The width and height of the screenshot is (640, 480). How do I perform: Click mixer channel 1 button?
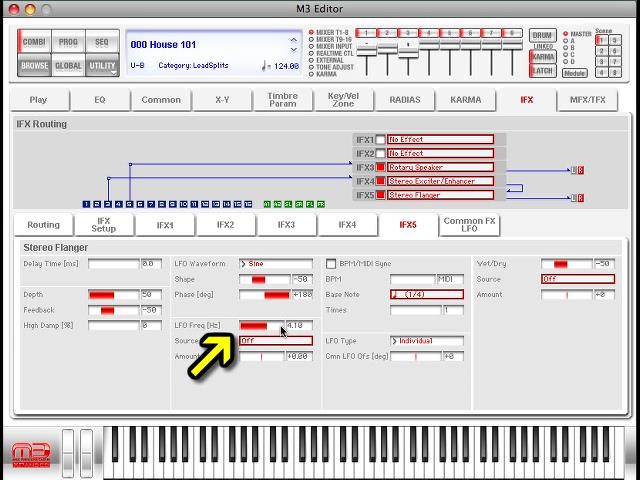click(366, 33)
